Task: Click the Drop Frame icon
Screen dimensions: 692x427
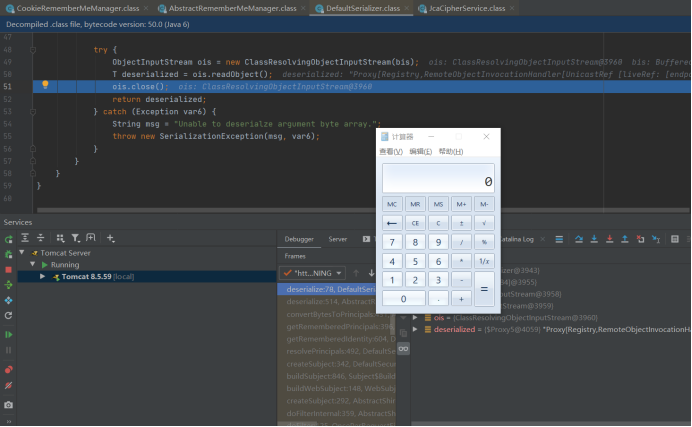Action: point(640,239)
